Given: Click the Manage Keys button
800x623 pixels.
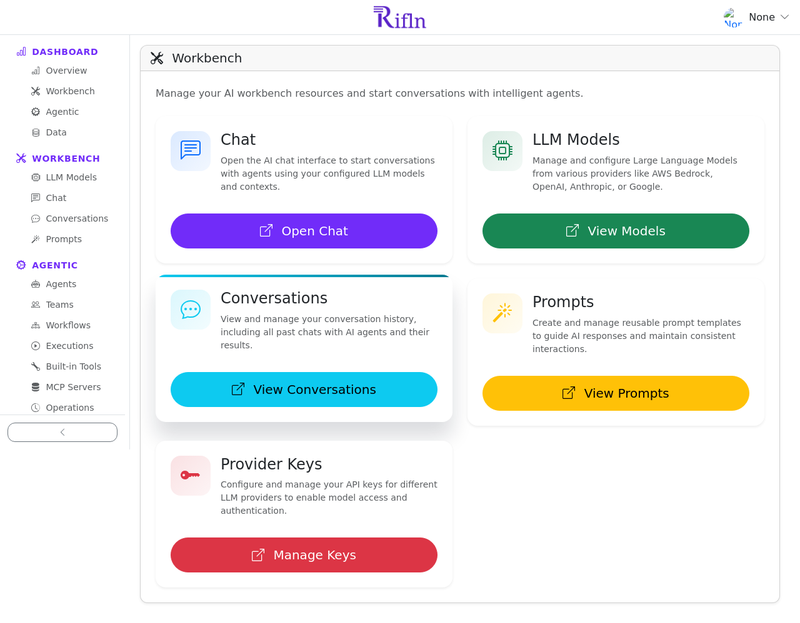Looking at the screenshot, I should pos(304,555).
